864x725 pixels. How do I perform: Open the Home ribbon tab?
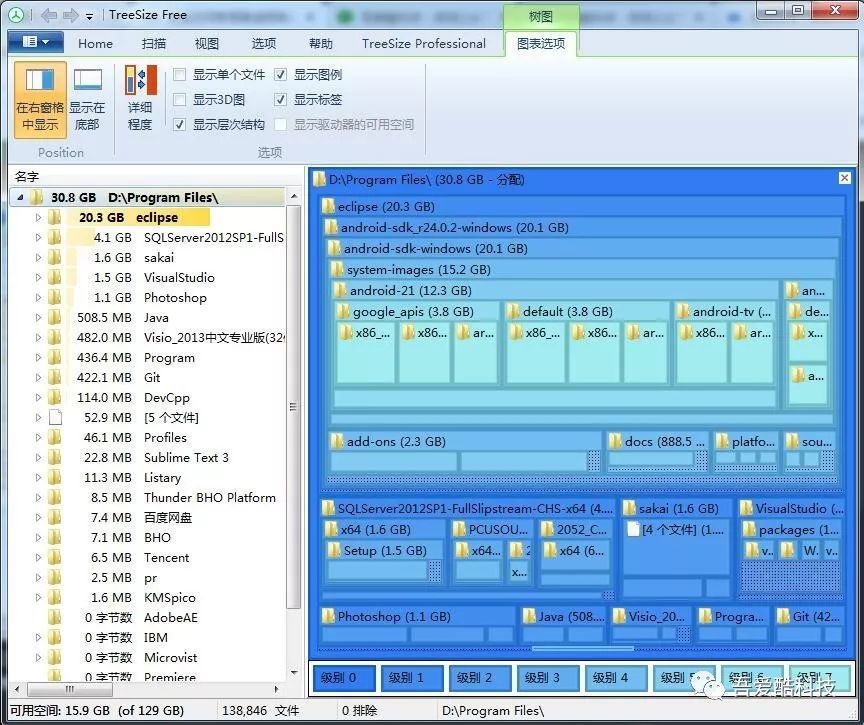95,44
